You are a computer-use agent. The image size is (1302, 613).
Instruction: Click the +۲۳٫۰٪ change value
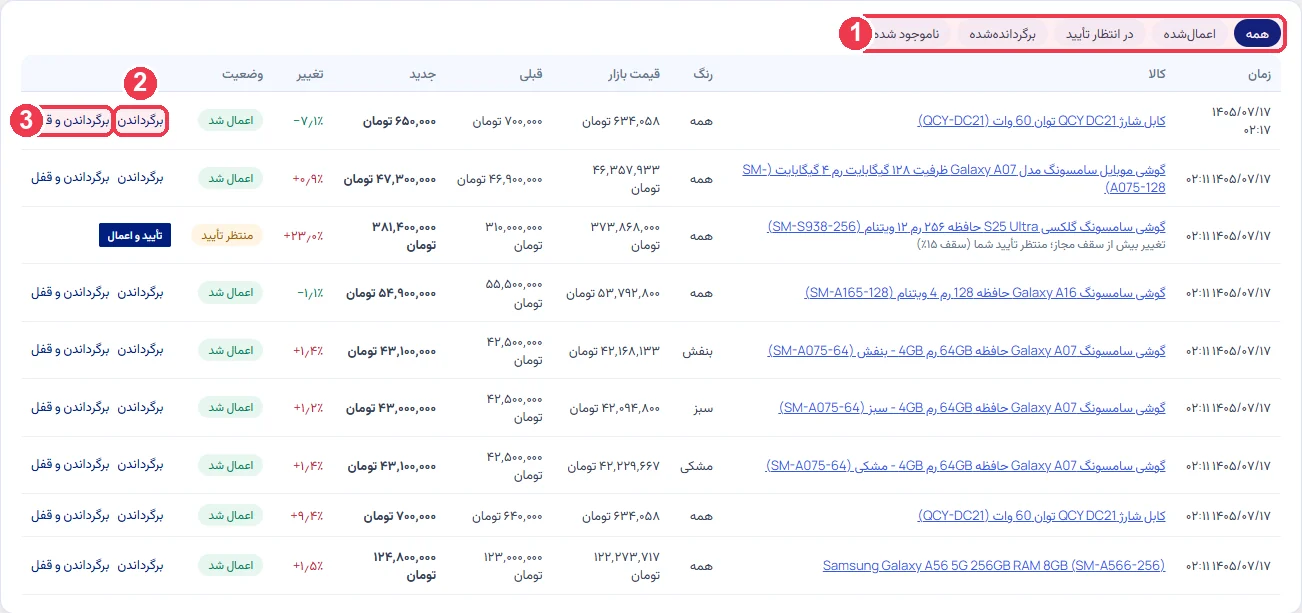(x=303, y=236)
